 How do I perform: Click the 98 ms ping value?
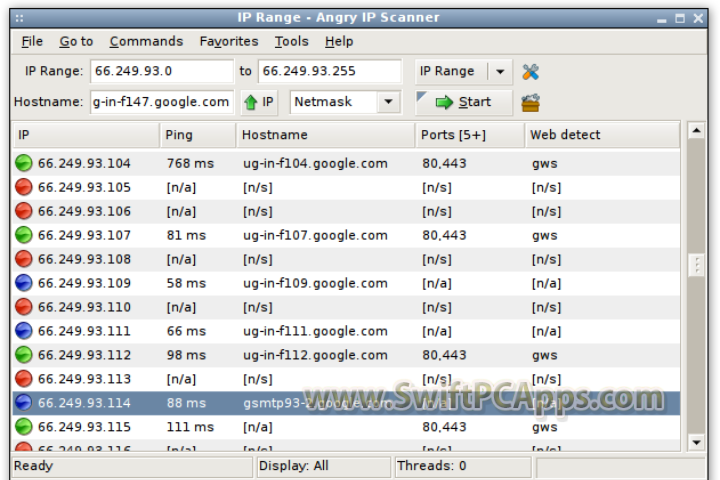[186, 355]
